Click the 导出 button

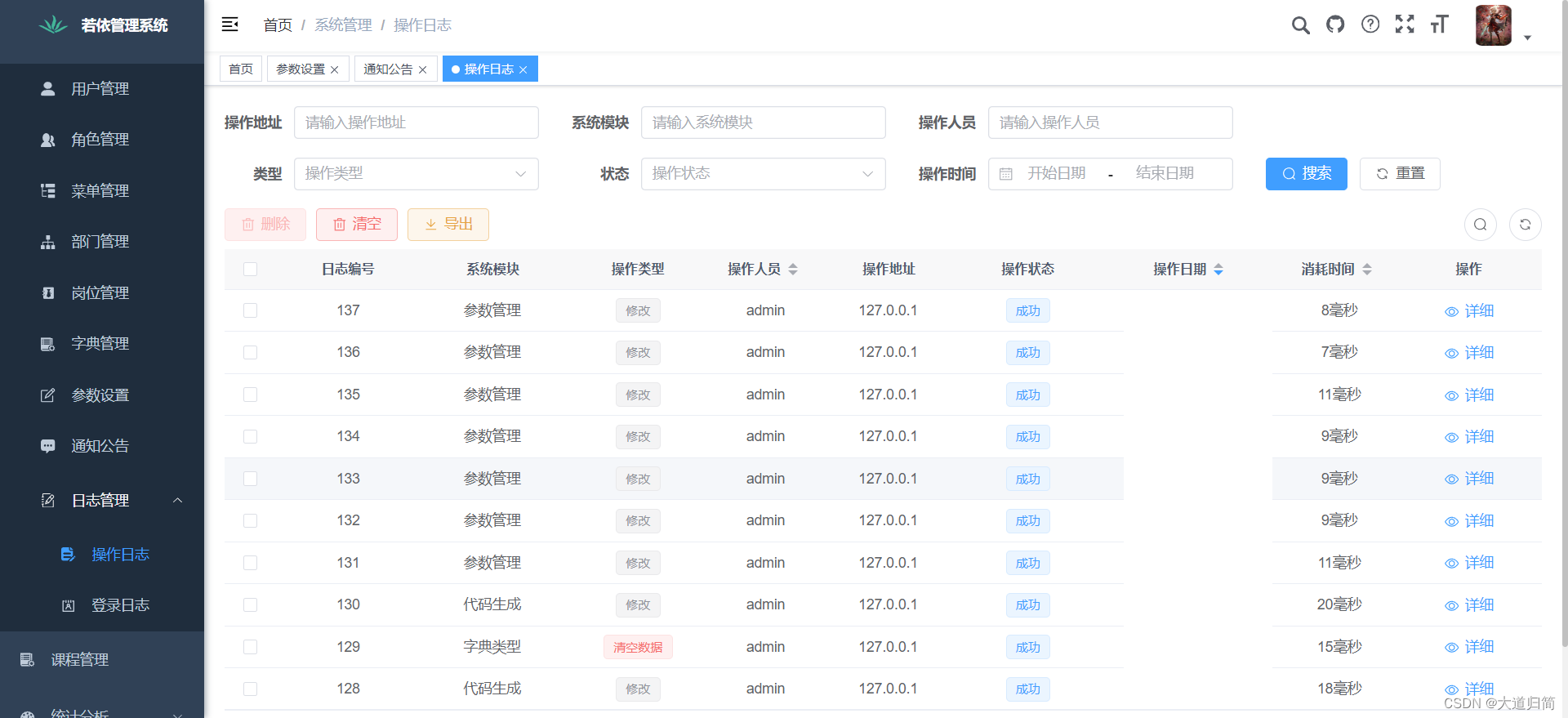[x=448, y=225]
